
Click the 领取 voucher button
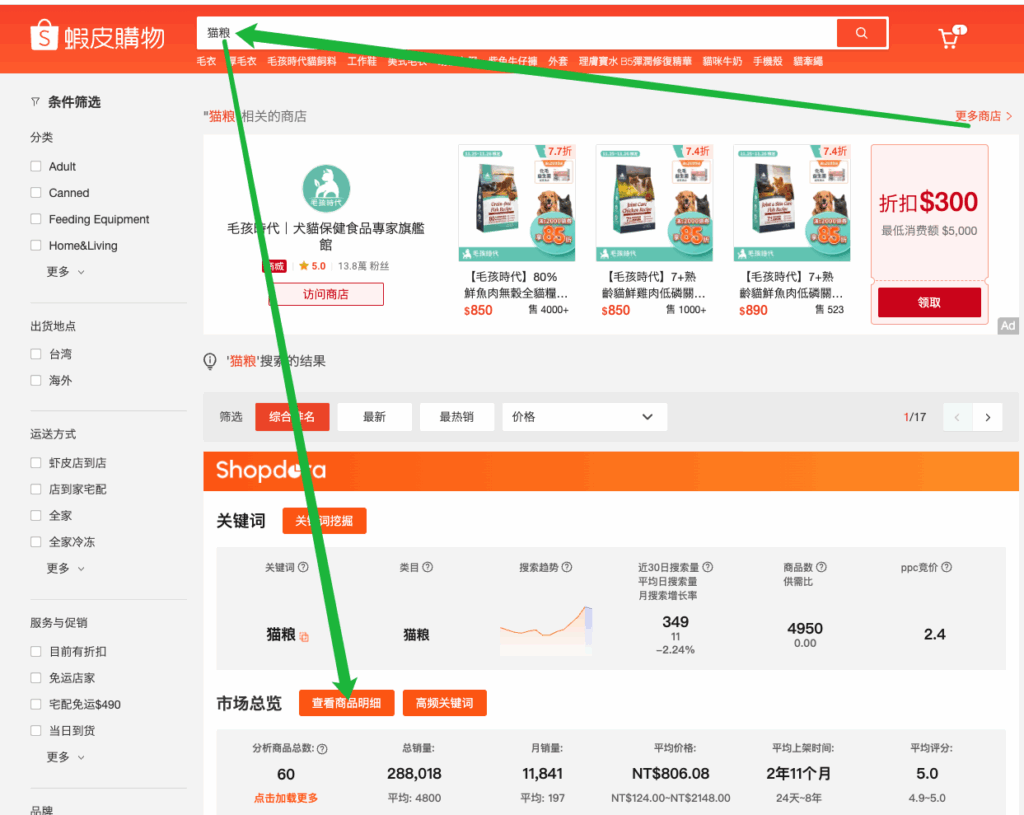pos(929,302)
